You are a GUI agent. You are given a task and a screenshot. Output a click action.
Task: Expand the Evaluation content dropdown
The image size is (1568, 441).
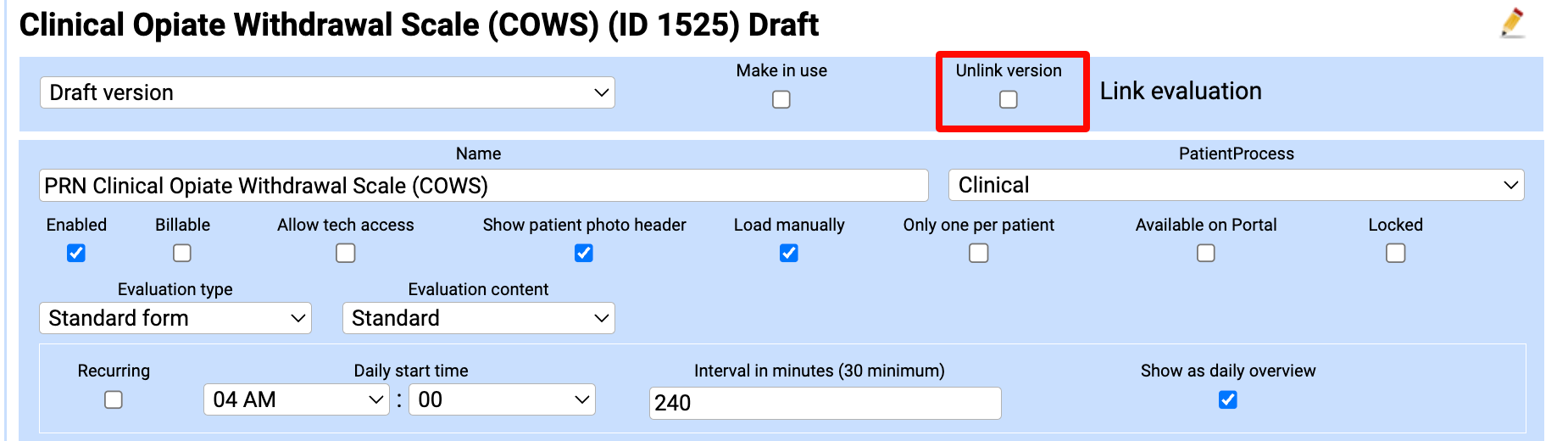[478, 318]
